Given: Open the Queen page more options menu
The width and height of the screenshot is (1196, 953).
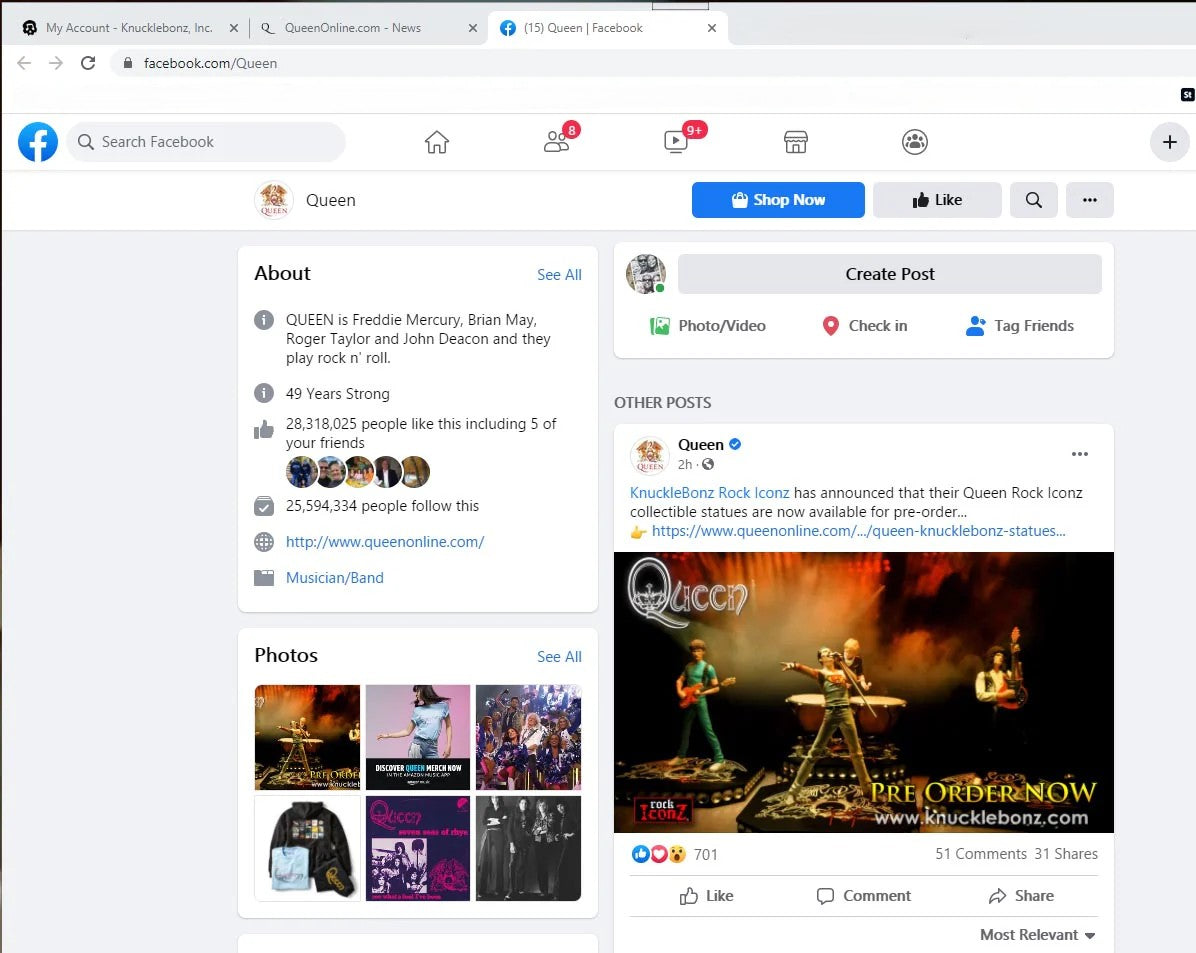Looking at the screenshot, I should (x=1089, y=200).
